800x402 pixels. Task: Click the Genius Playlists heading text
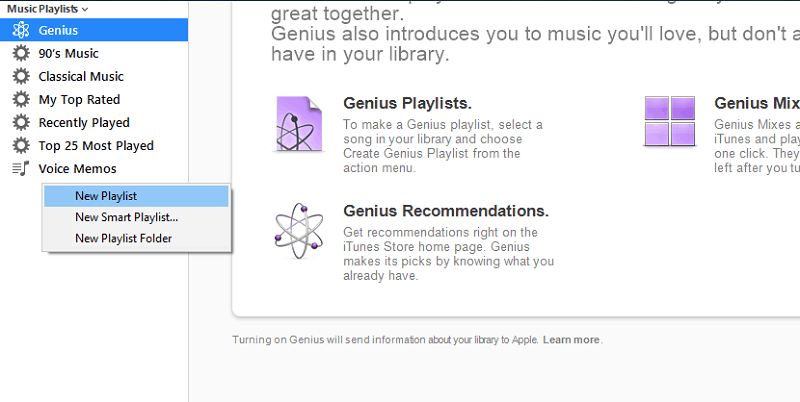407,103
